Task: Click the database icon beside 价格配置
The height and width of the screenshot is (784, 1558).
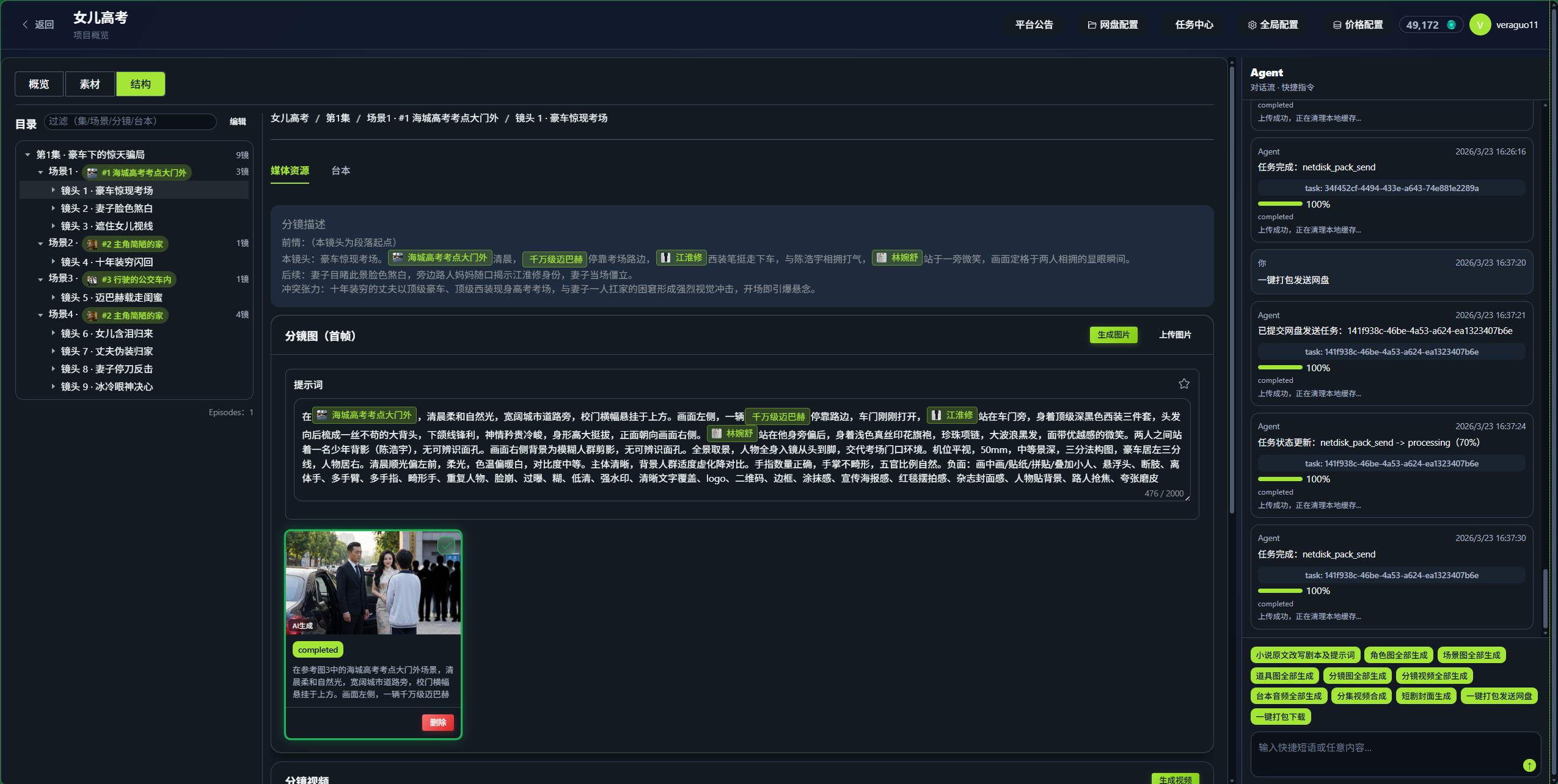Action: coord(1337,25)
